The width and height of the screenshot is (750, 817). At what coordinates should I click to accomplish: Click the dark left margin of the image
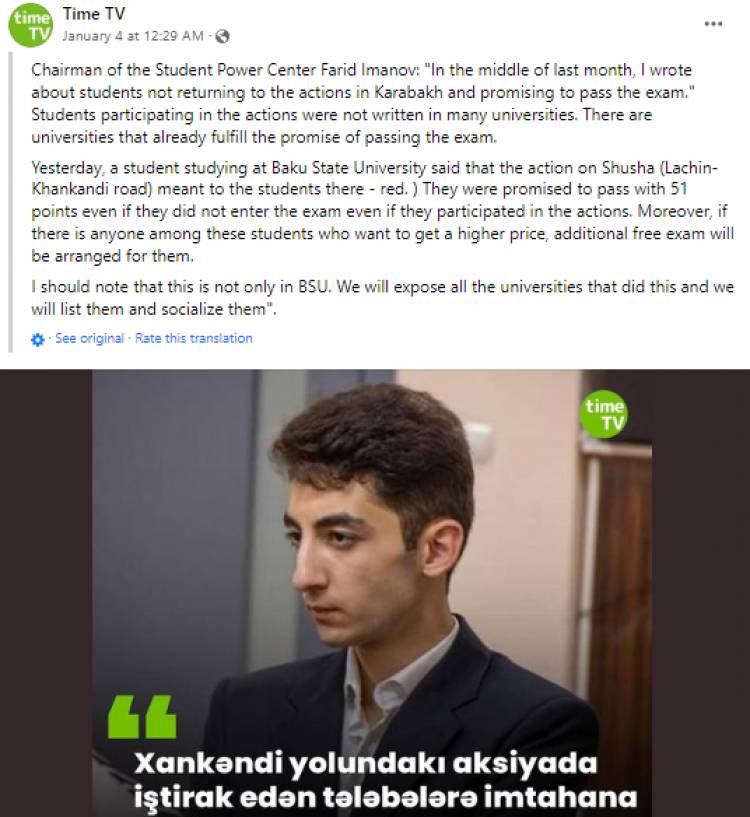pos(46,593)
